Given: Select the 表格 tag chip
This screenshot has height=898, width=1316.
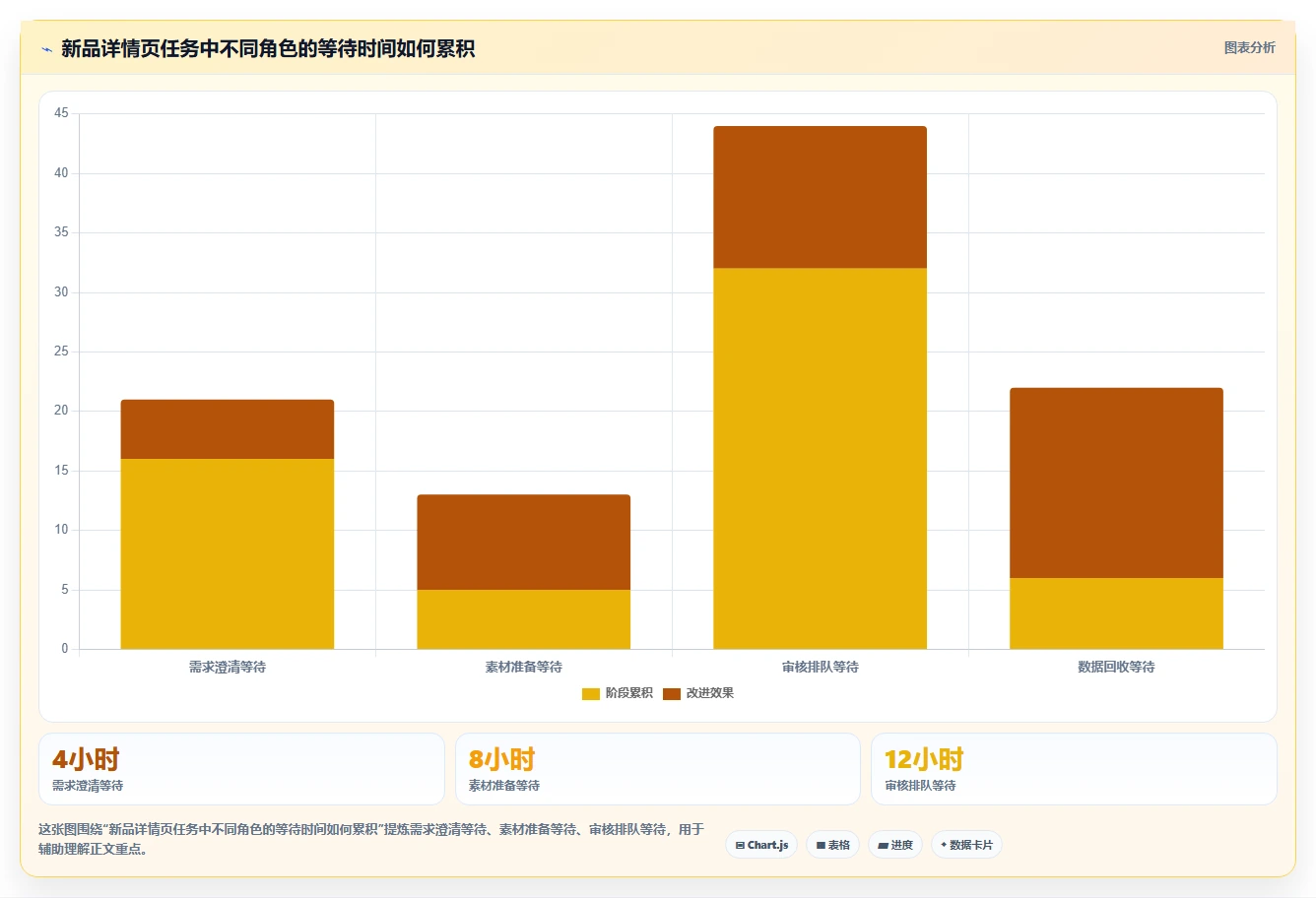Looking at the screenshot, I should point(832,845).
